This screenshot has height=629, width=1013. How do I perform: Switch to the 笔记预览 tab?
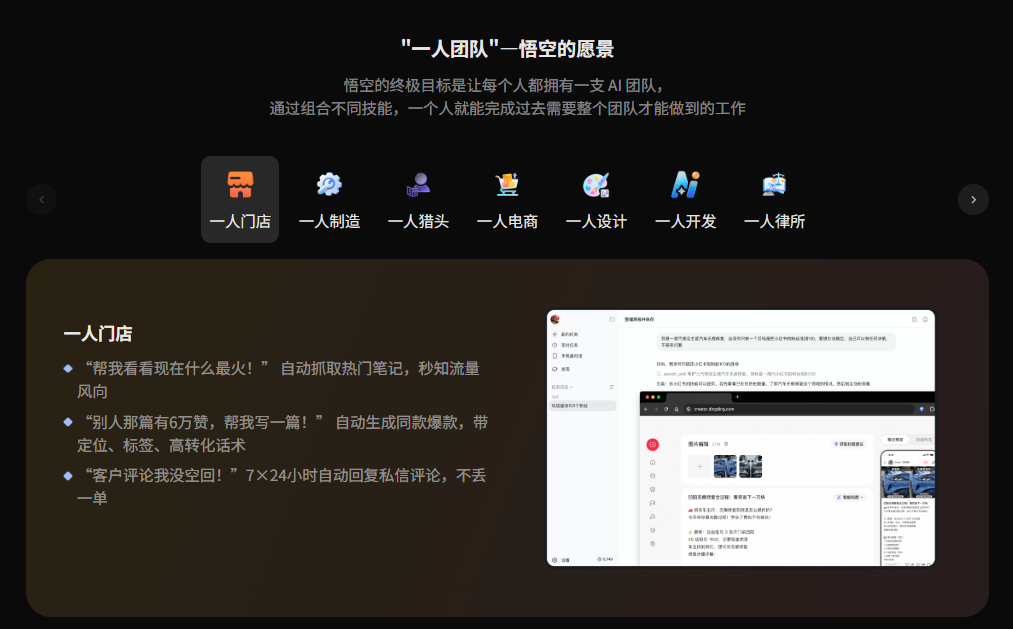point(895,439)
